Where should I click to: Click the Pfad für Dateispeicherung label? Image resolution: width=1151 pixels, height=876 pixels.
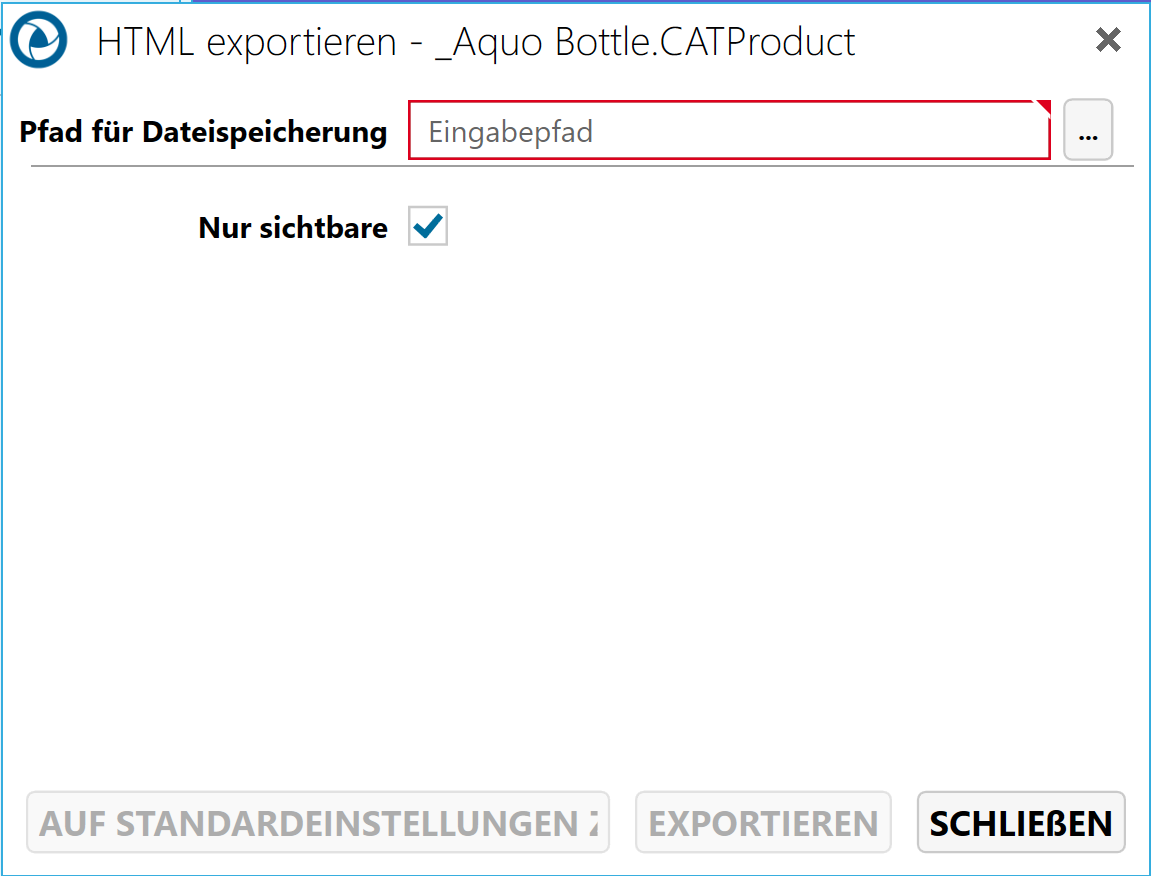click(203, 132)
